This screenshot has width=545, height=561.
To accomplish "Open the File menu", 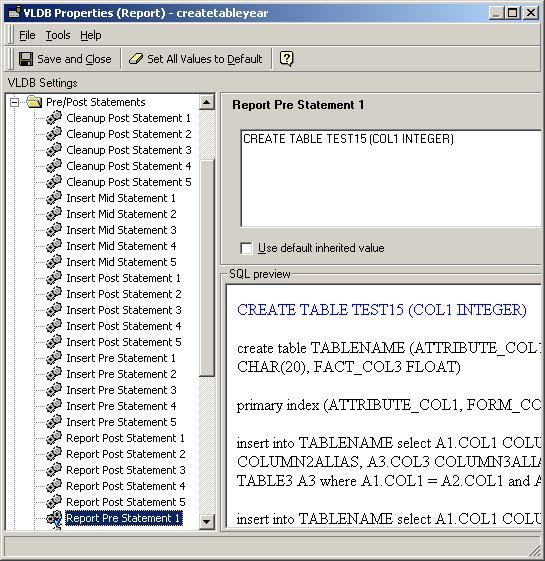I will click(x=27, y=35).
